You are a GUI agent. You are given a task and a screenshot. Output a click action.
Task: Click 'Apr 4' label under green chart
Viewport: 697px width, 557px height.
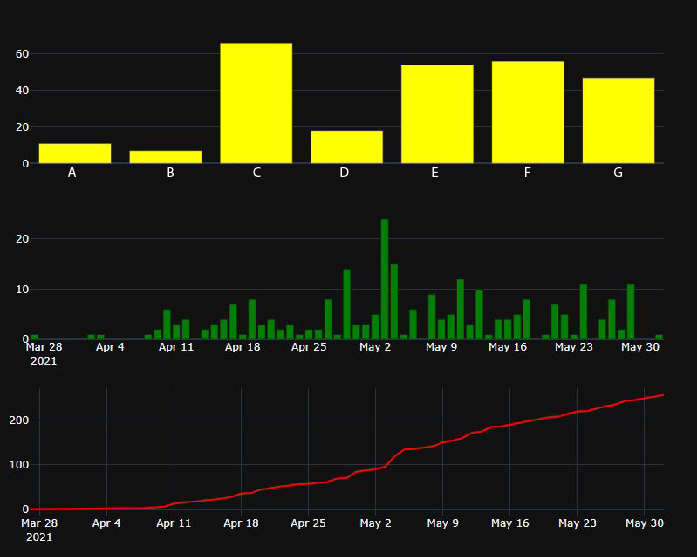point(110,347)
